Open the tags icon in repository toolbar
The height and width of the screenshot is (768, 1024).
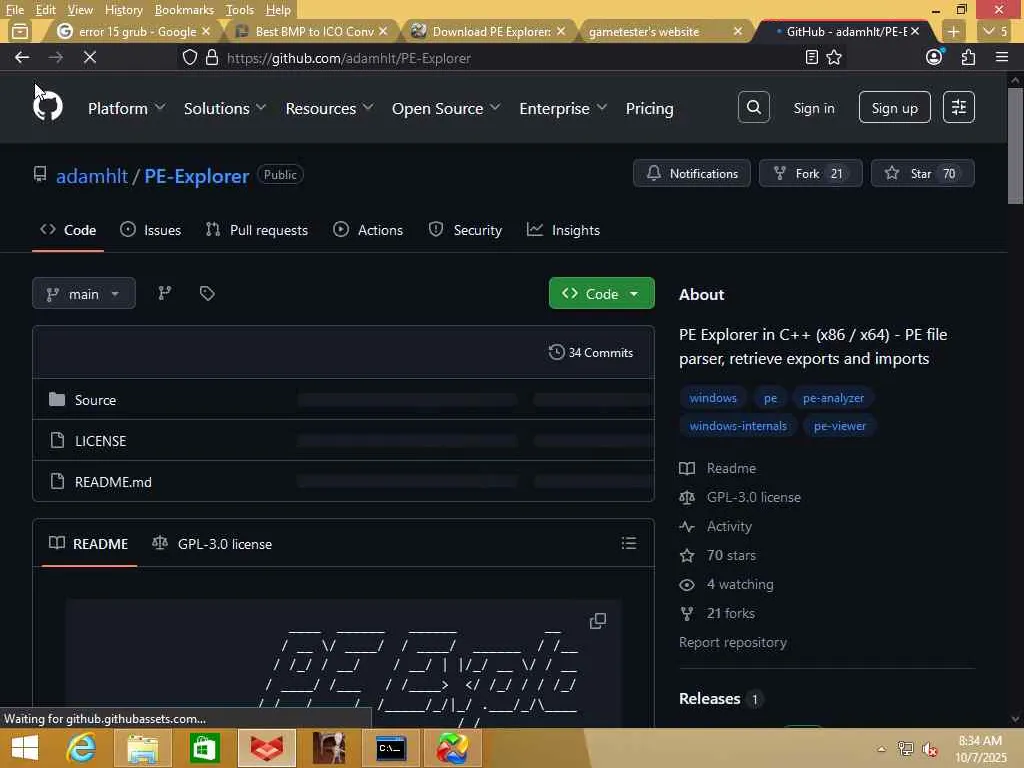[x=207, y=293]
